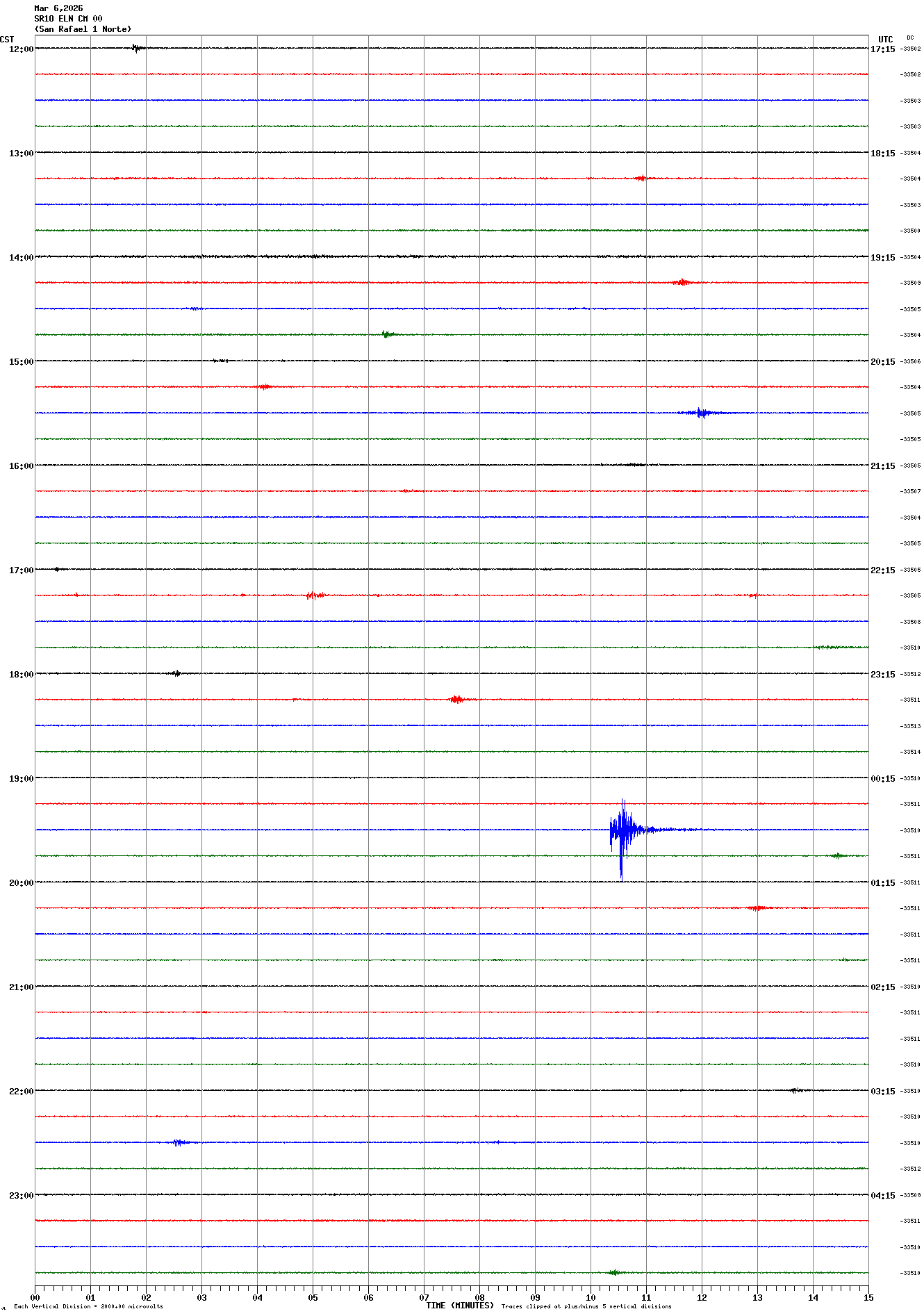Click the CST column header
Image resolution: width=924 pixels, height=1316 pixels.
click(7, 40)
